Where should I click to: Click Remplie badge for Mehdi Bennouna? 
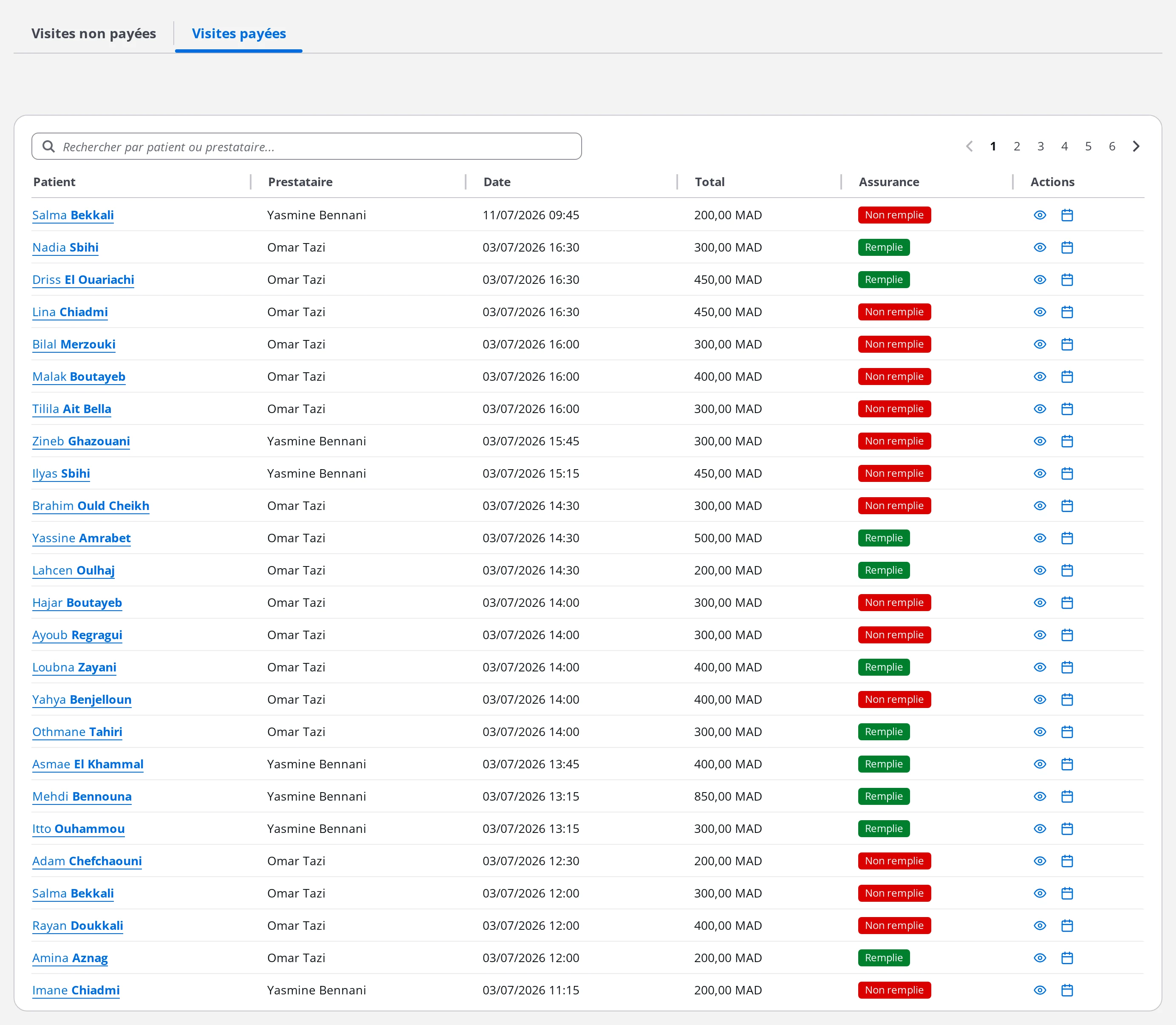[884, 797]
